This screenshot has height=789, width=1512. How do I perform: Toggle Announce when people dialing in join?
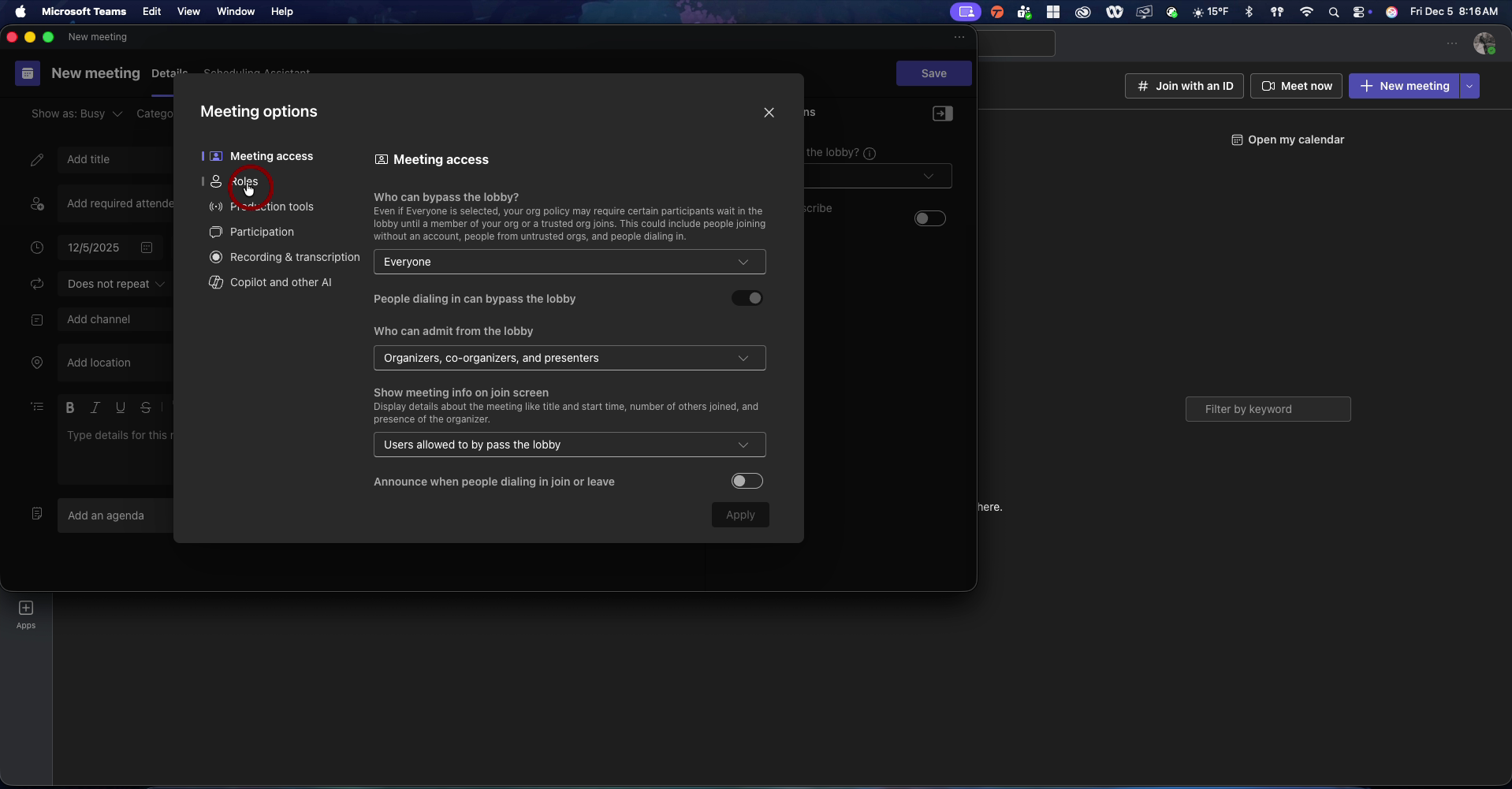tap(747, 481)
